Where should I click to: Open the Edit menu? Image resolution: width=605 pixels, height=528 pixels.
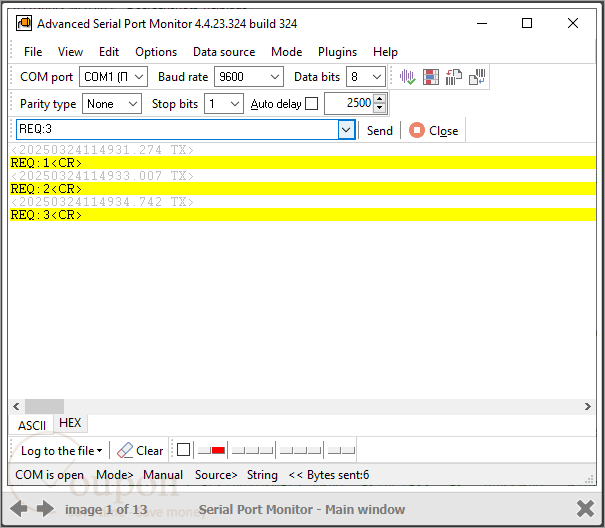coord(109,52)
